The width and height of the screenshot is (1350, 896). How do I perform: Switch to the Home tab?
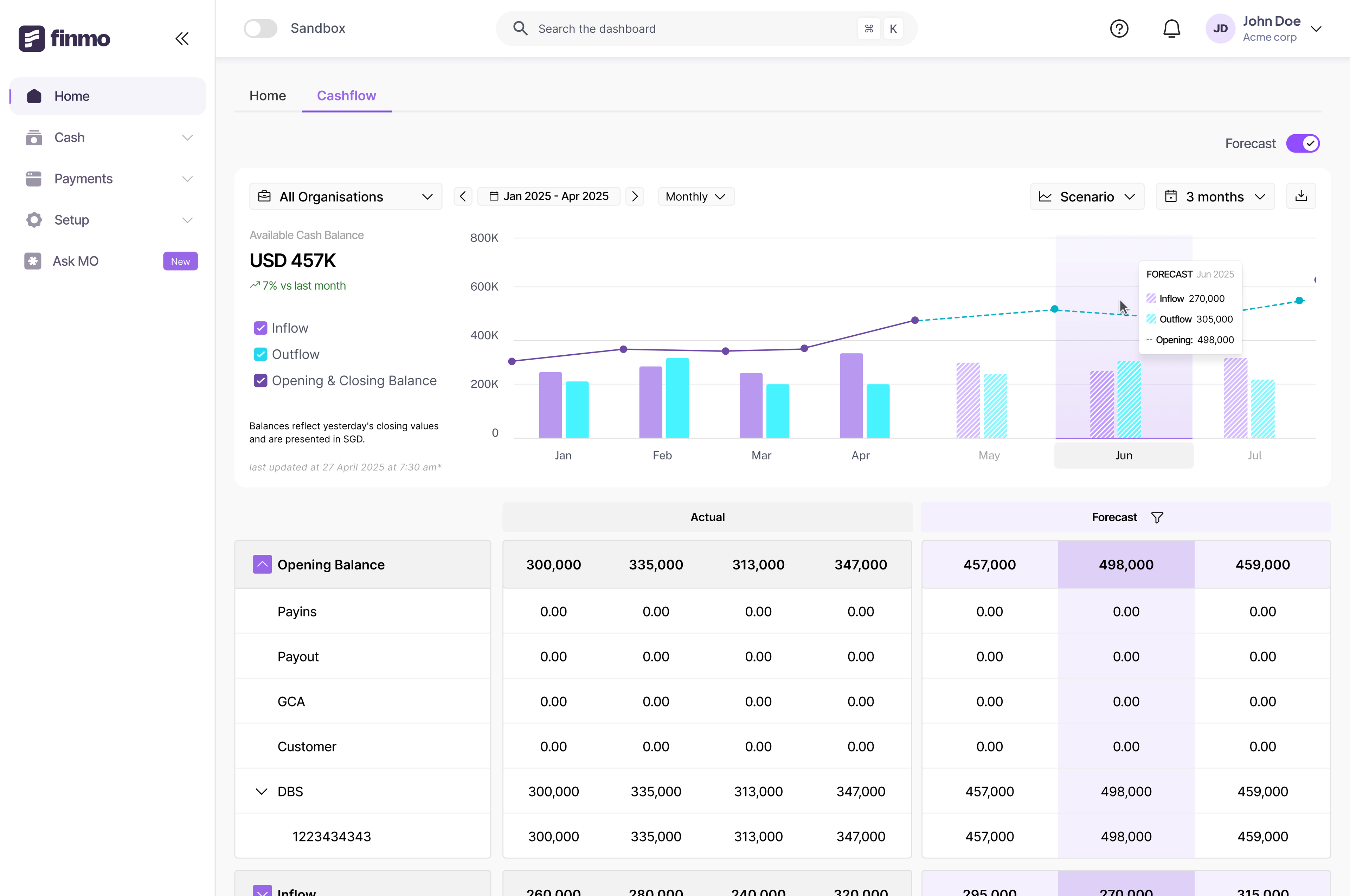[268, 95]
